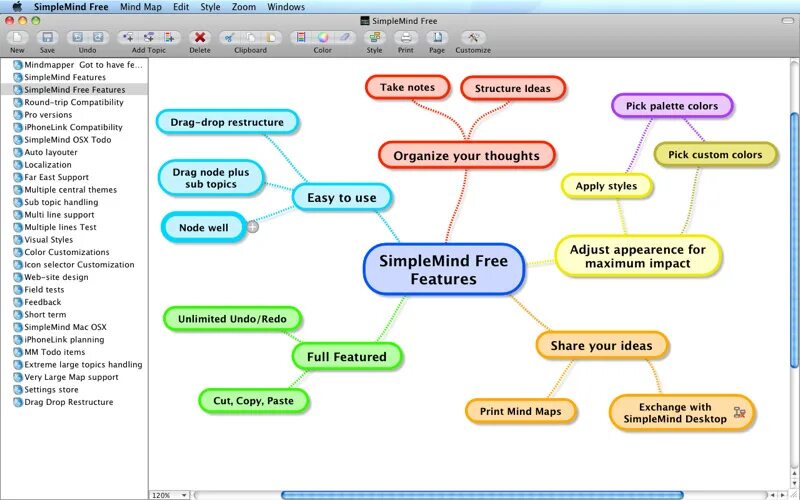This screenshot has width=800, height=500.
Task: Toggle toolbar with the pill button in title bar
Action: (x=787, y=20)
